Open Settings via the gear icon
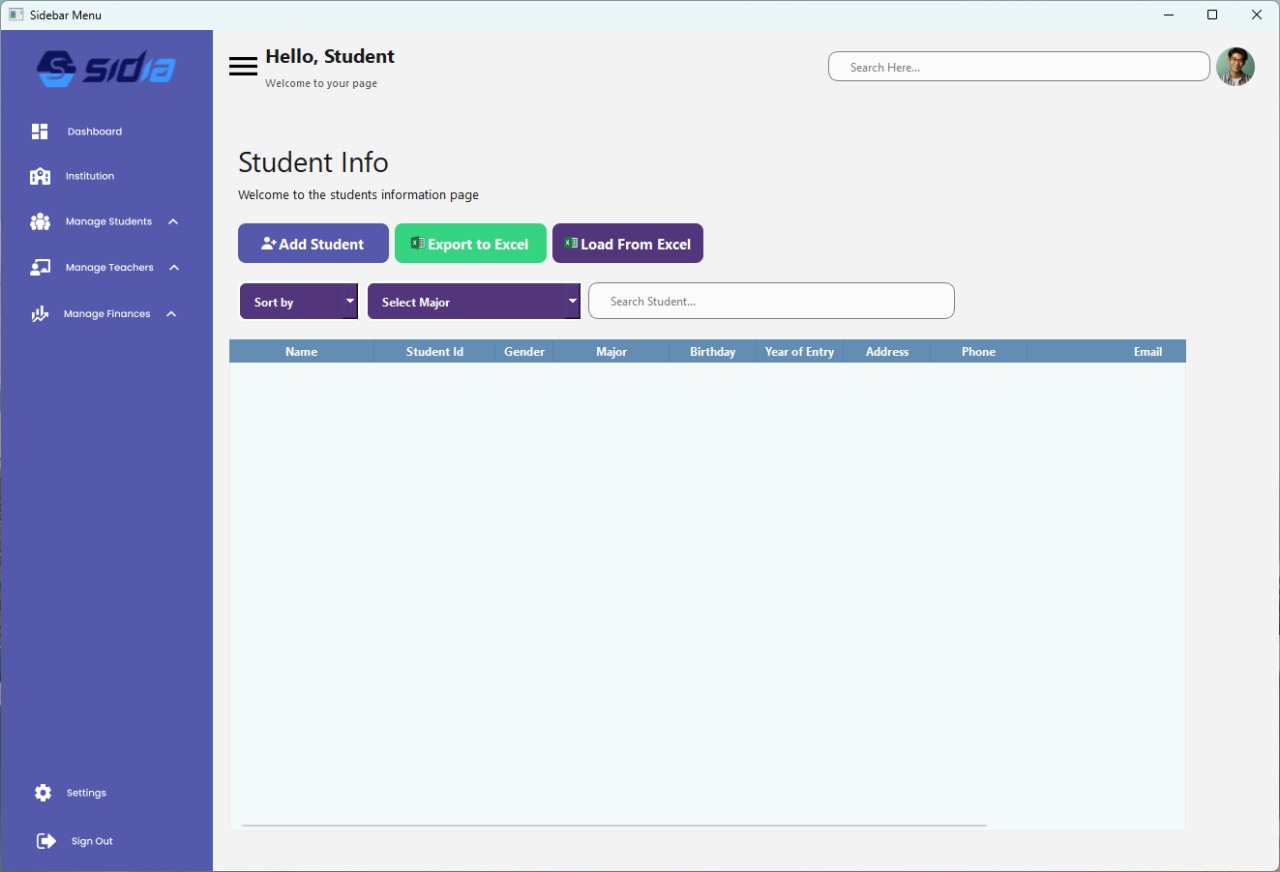The width and height of the screenshot is (1280, 872). [42, 793]
